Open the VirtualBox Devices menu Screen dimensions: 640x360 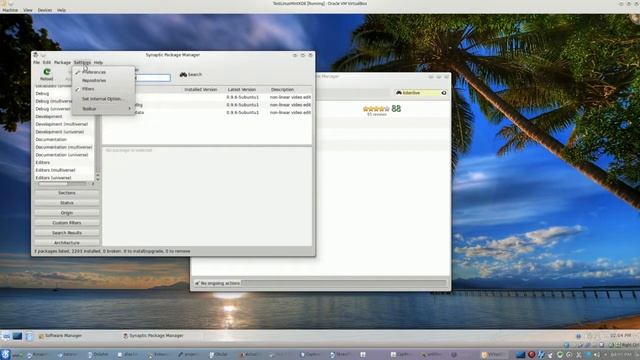point(44,10)
